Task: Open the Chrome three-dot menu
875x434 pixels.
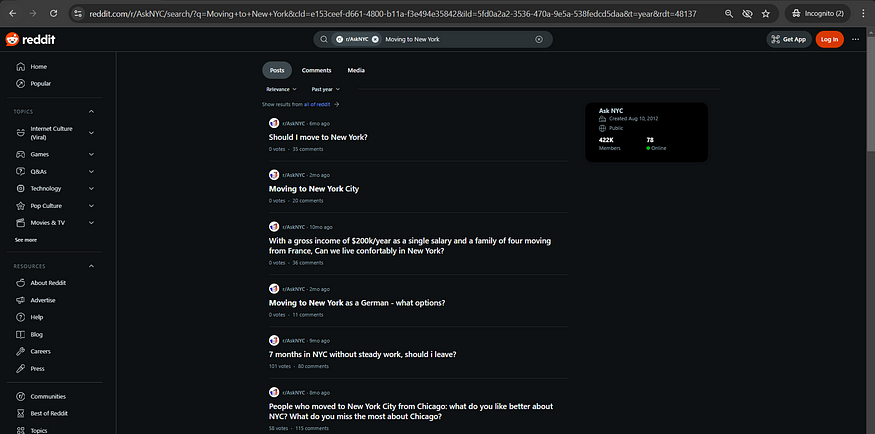Action: click(864, 13)
